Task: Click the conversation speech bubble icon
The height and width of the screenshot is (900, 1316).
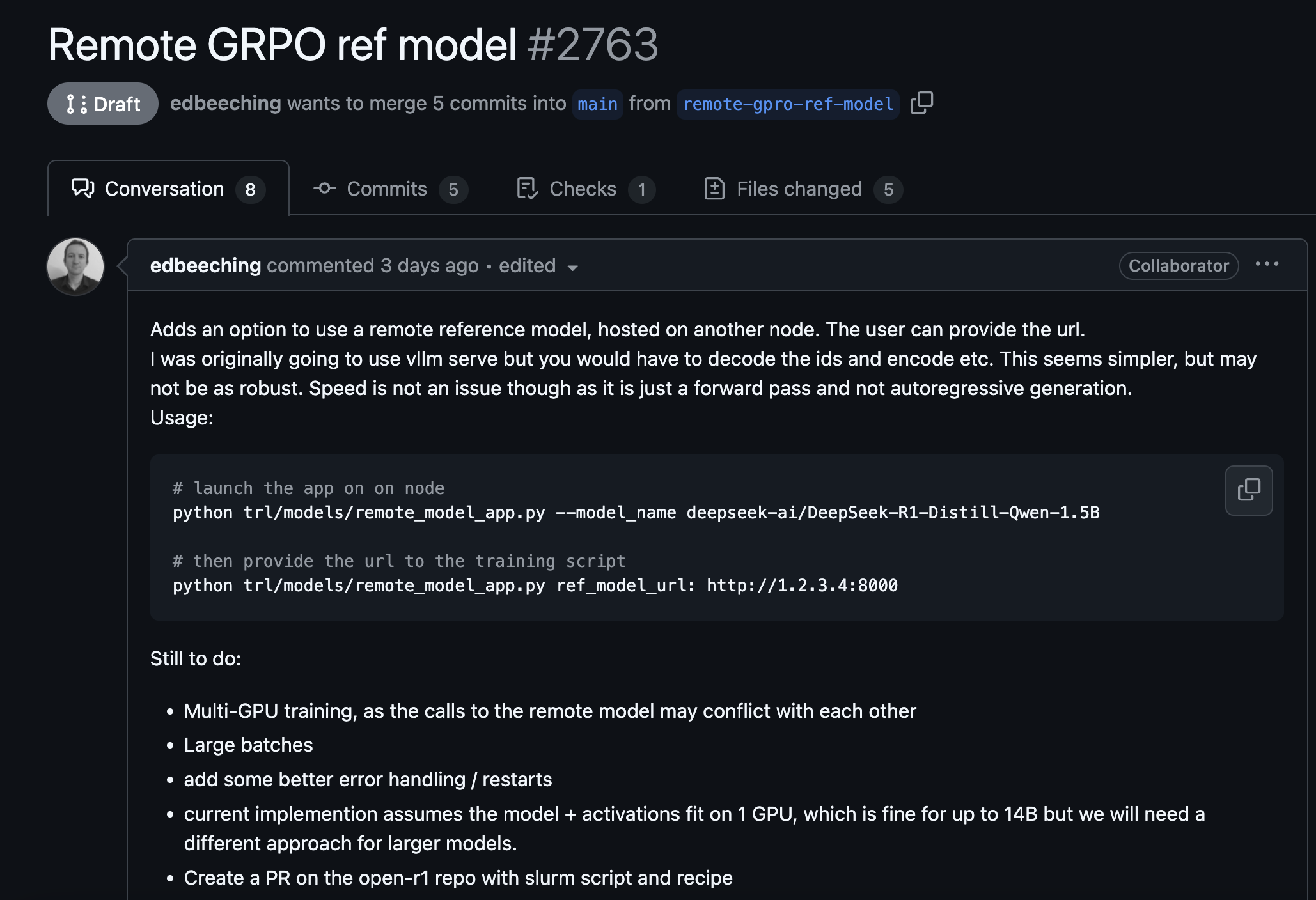Action: (82, 189)
